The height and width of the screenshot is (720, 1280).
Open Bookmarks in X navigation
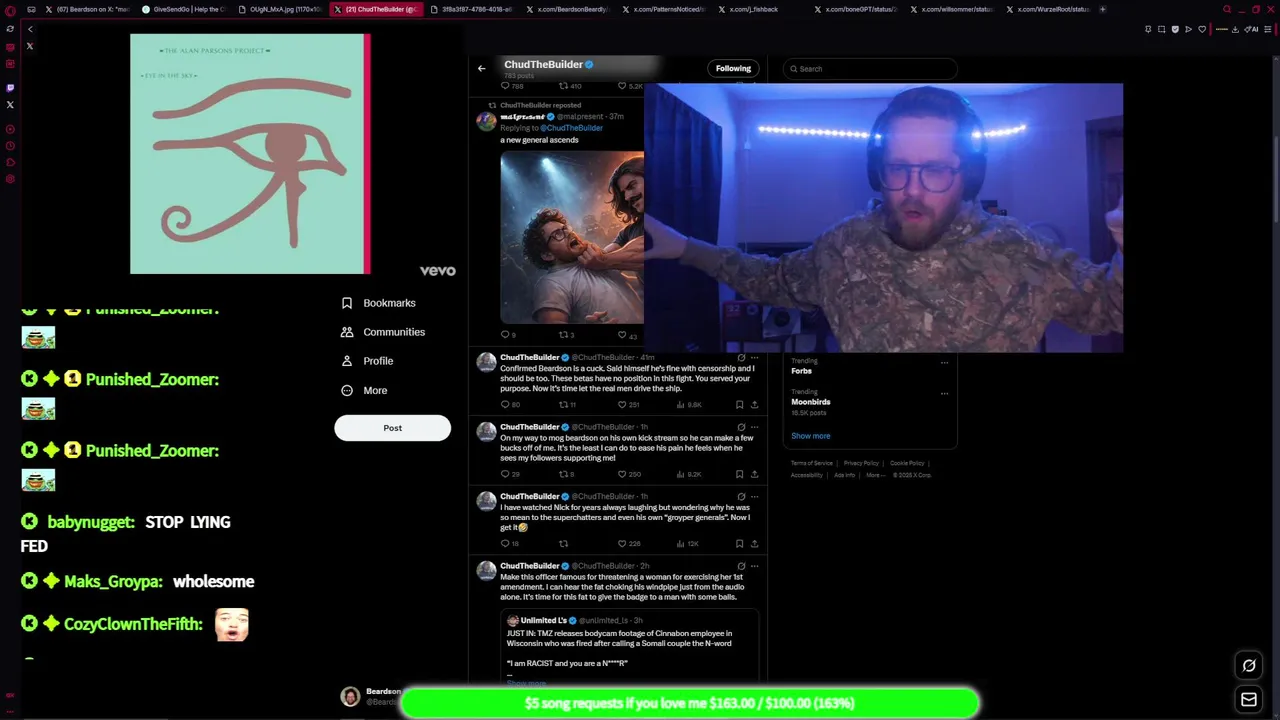point(389,303)
